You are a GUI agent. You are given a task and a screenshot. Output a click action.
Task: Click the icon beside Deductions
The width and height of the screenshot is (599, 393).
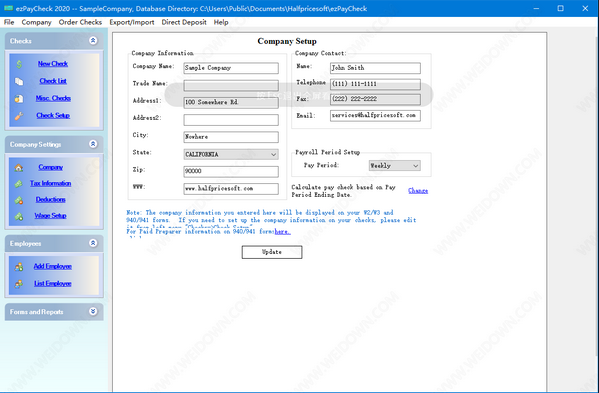coord(19,200)
